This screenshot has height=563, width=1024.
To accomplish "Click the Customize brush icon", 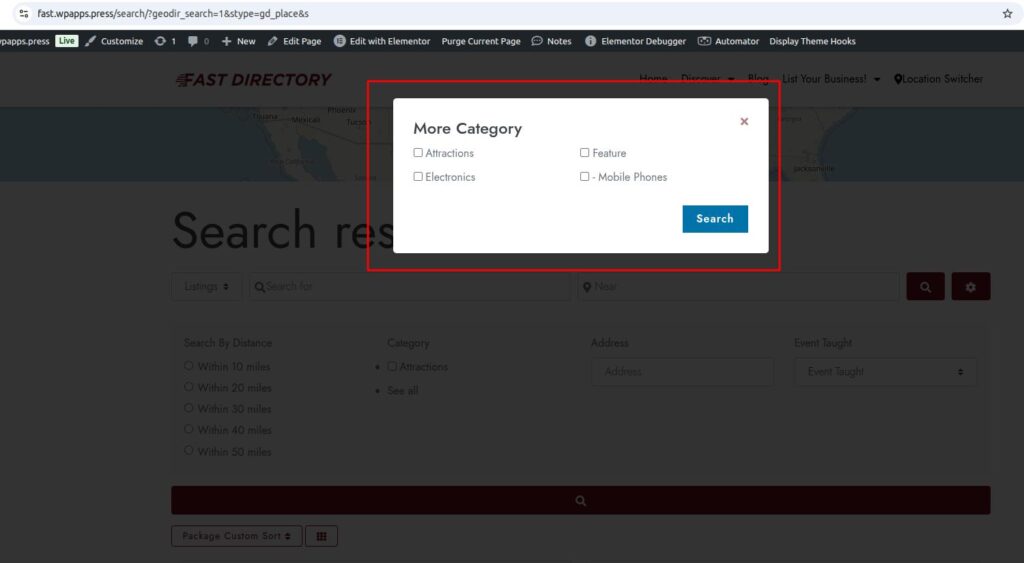I will (x=91, y=41).
